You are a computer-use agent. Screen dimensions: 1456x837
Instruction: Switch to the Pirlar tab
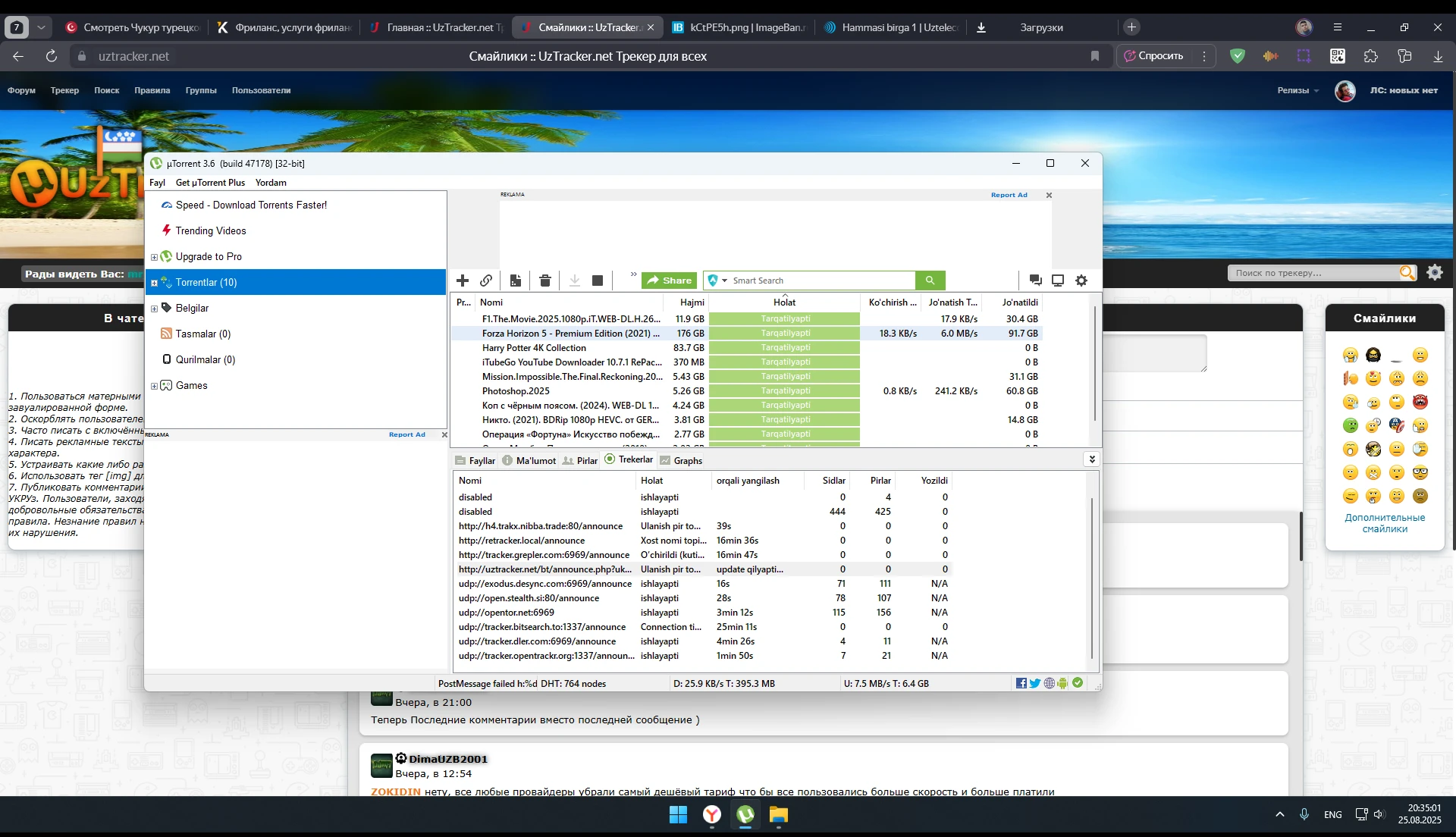click(x=580, y=460)
